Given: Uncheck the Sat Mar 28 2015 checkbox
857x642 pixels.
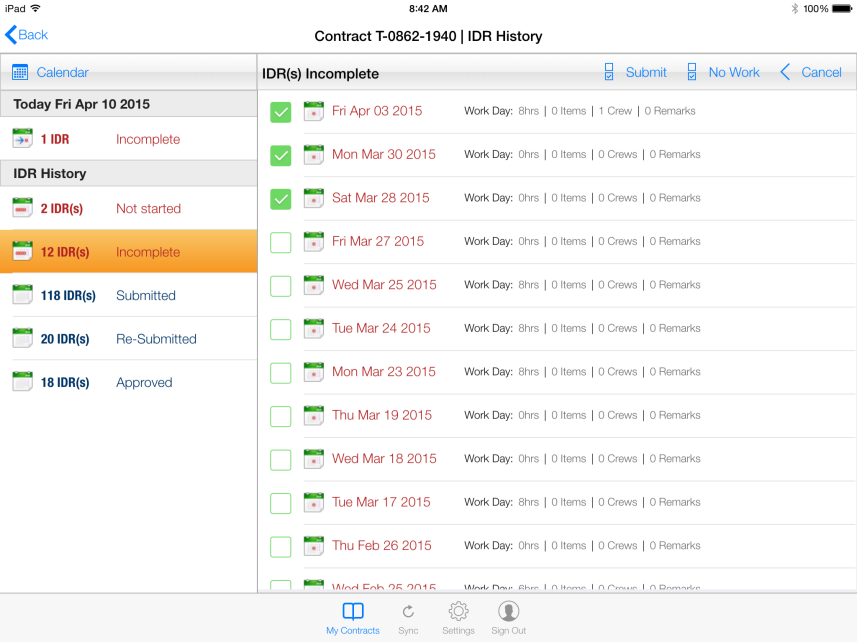Looking at the screenshot, I should click(281, 199).
